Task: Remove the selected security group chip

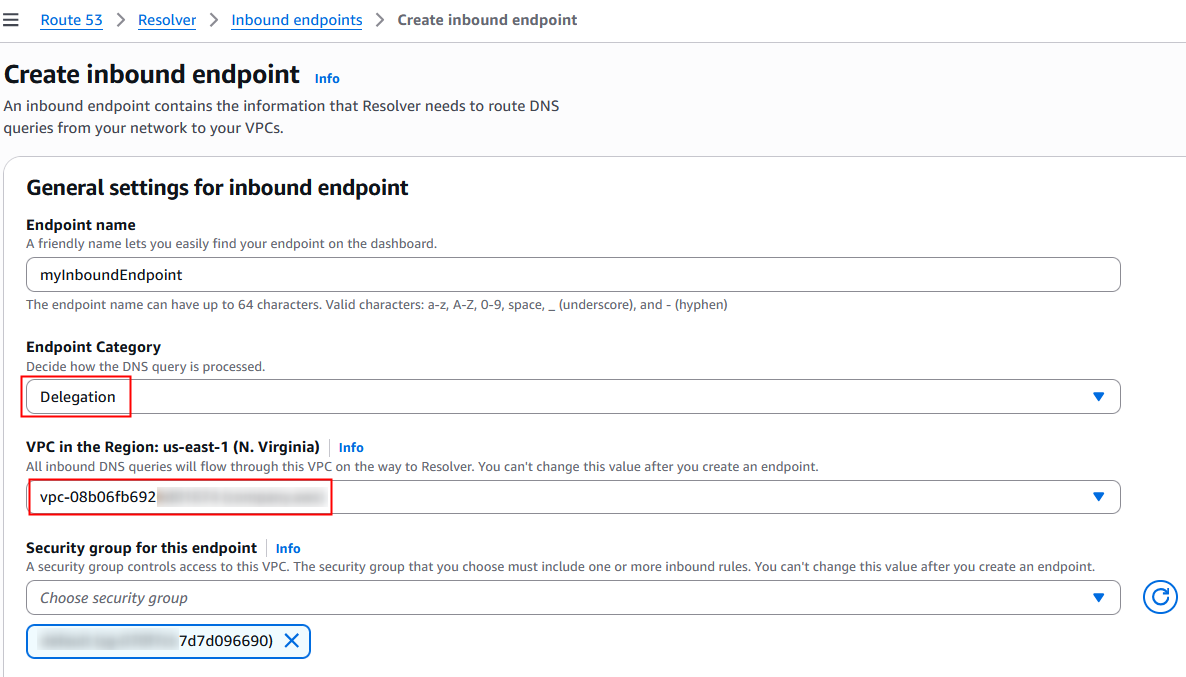Action: [291, 641]
